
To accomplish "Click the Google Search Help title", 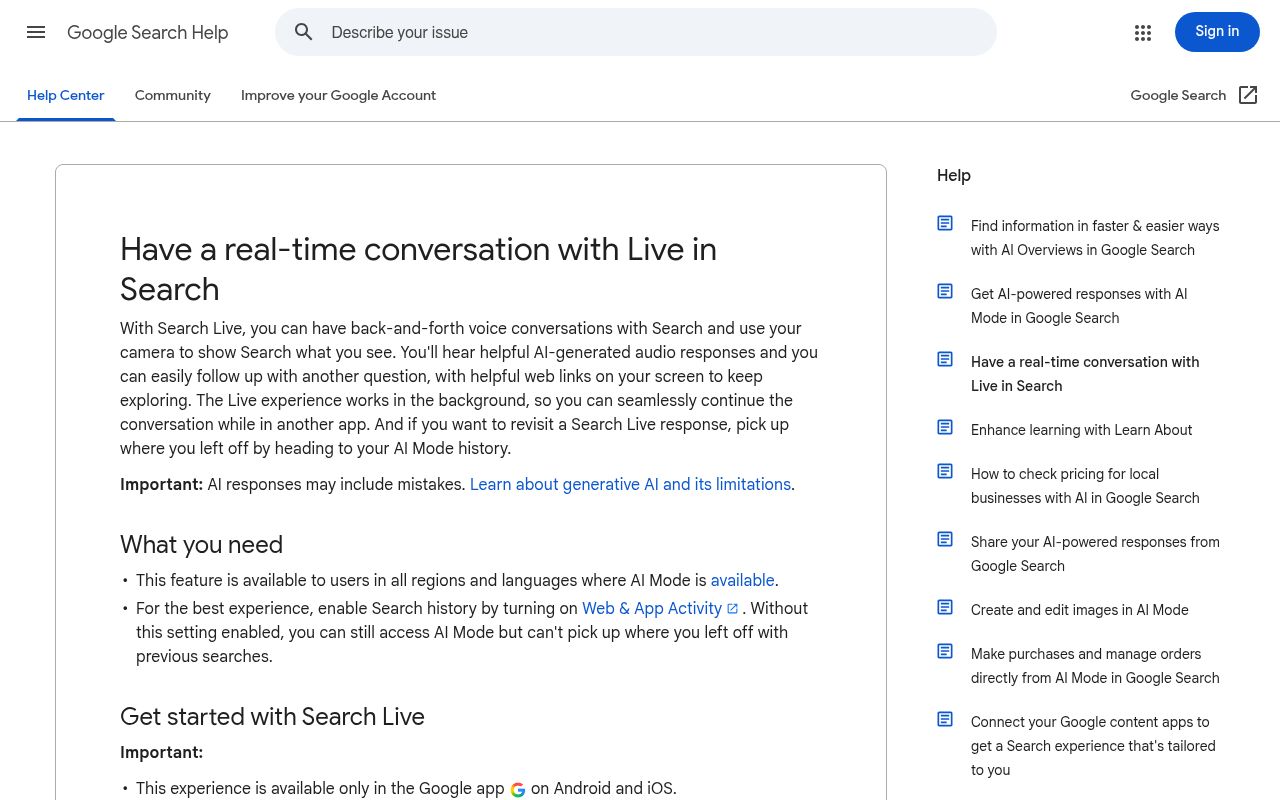I will pos(147,33).
